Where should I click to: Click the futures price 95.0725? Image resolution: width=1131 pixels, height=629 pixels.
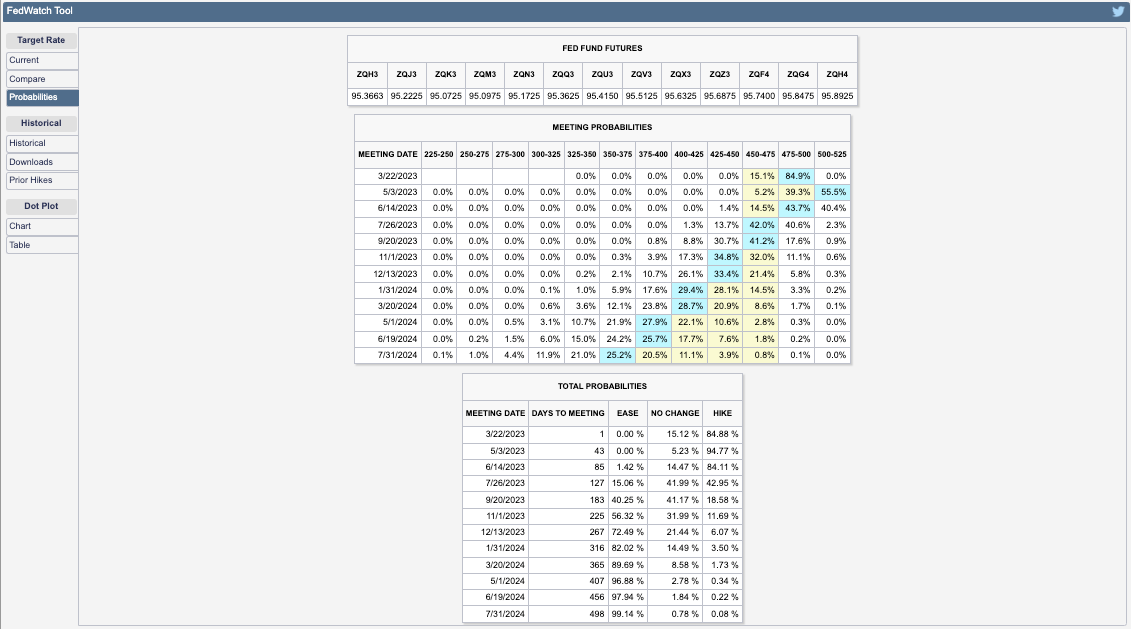tap(446, 96)
